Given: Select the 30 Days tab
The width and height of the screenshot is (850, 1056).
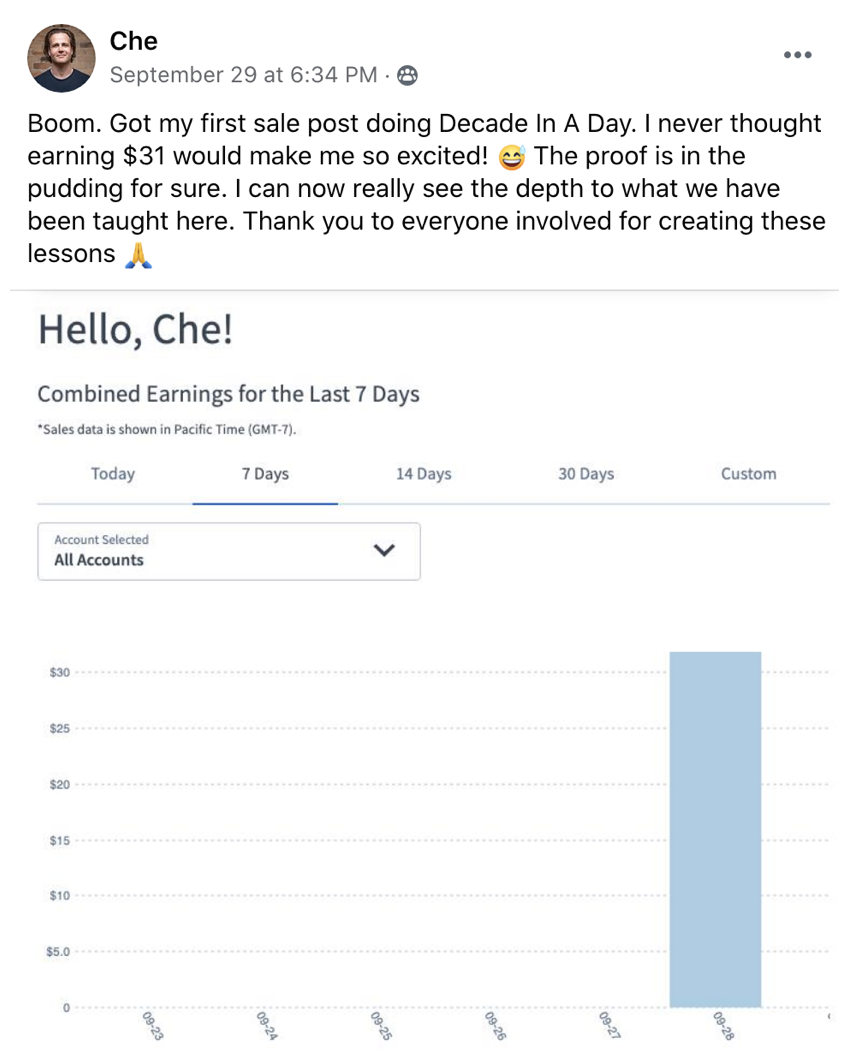Looking at the screenshot, I should pyautogui.click(x=586, y=474).
